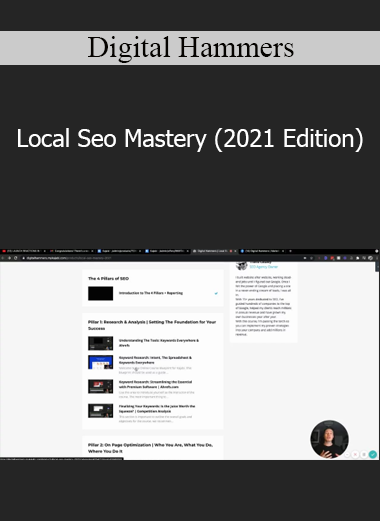Click the black Introduction lesson thumbnail

[100, 293]
